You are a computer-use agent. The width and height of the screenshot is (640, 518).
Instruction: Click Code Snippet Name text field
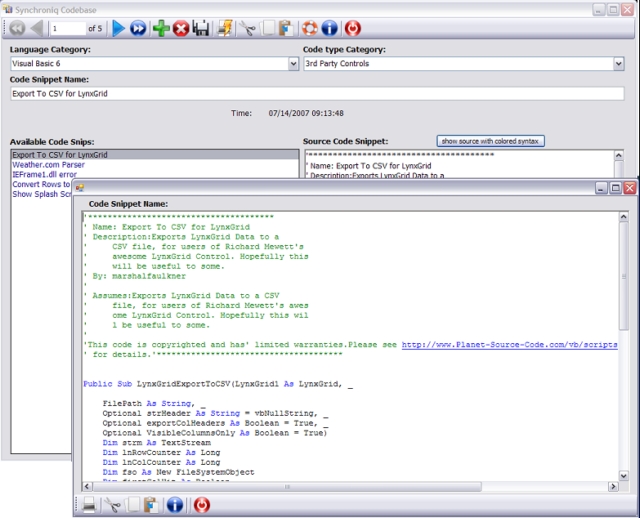pos(317,93)
